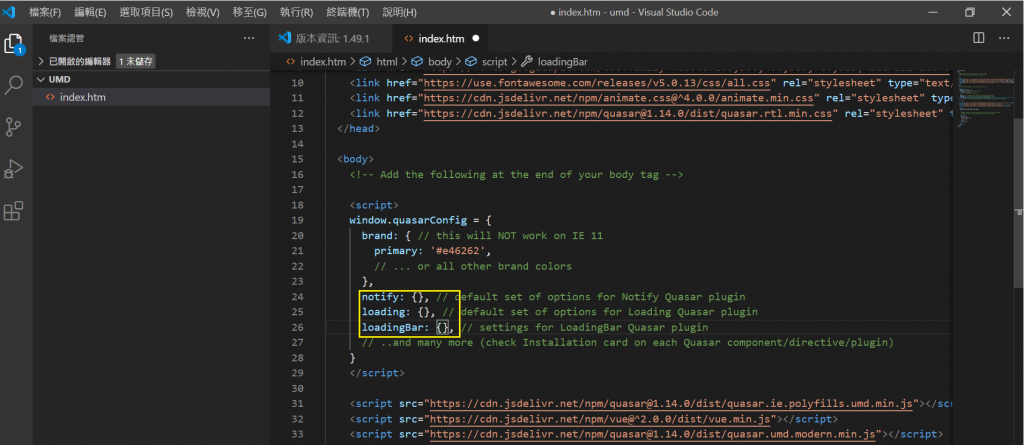Open the editor More Actions ellipsis

(1004, 38)
